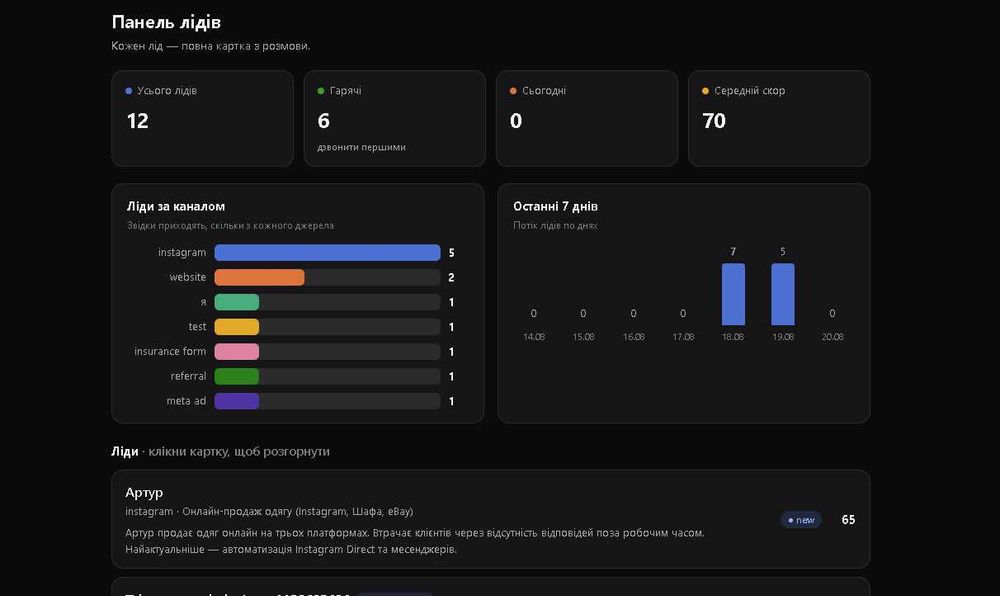Image resolution: width=1000 pixels, height=596 pixels.
Task: Click the yellow dot beside Середній скор
Action: tap(705, 91)
